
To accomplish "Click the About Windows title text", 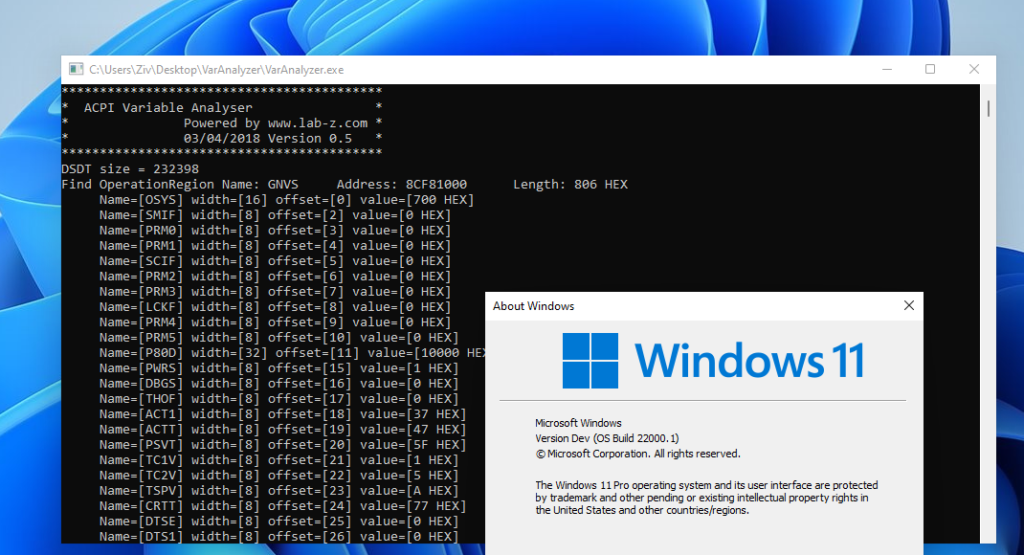I will tap(534, 306).
